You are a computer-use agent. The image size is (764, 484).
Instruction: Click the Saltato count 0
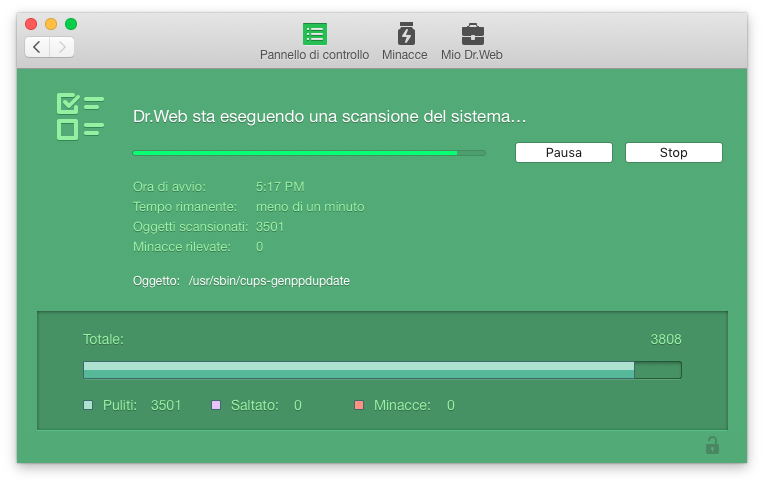[298, 405]
